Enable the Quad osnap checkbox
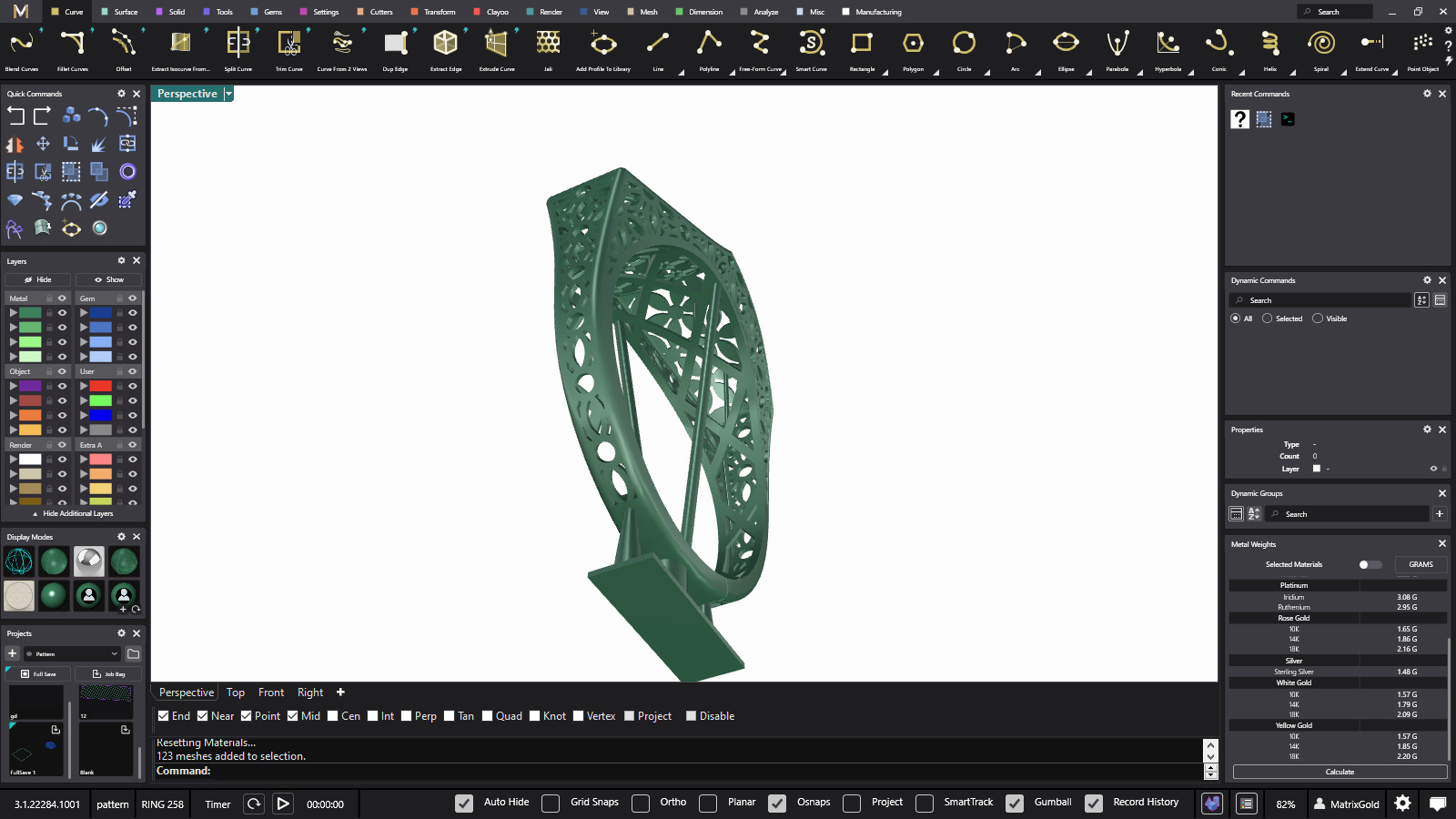1456x819 pixels. [x=487, y=716]
